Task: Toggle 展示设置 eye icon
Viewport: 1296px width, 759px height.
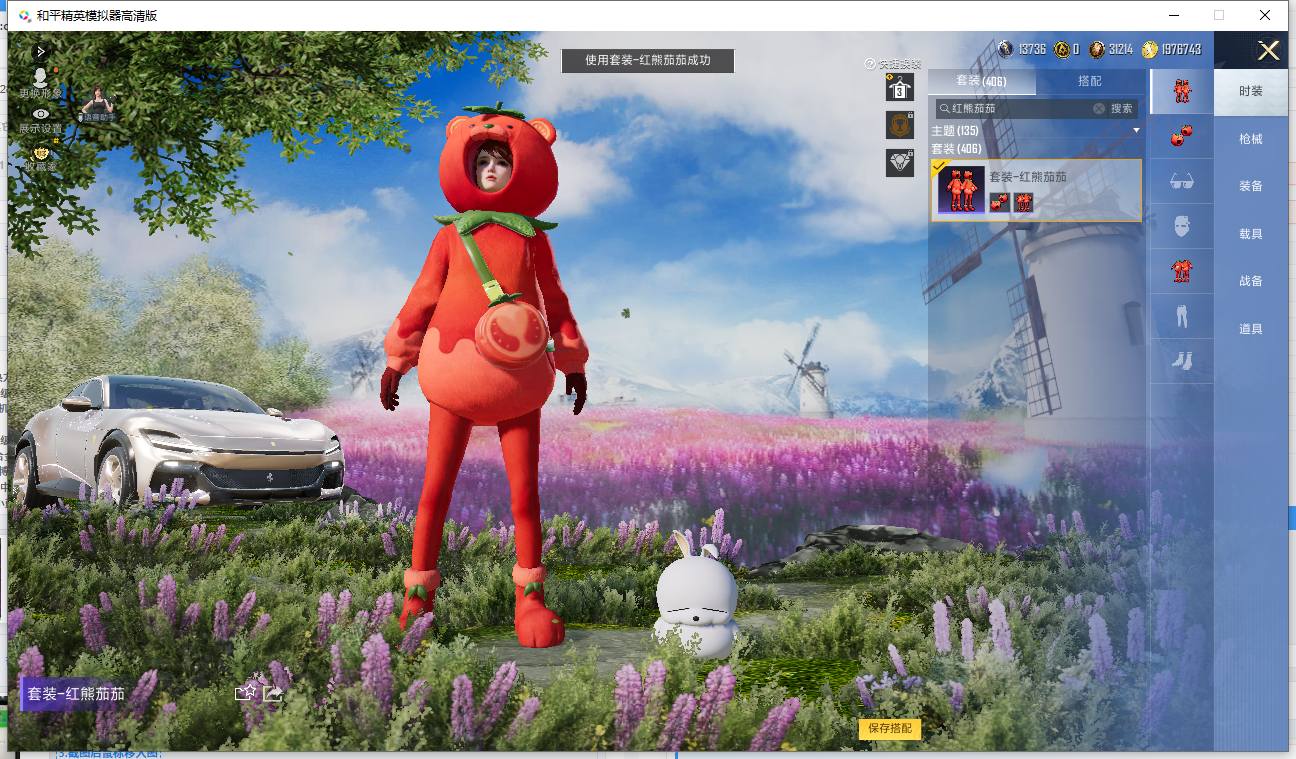Action: click(x=41, y=114)
